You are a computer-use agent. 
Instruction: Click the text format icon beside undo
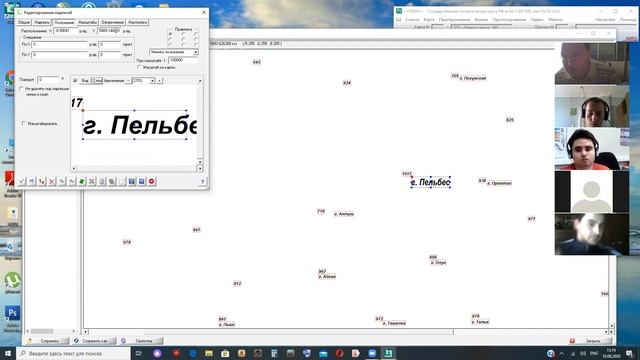pyautogui.click(x=42, y=181)
